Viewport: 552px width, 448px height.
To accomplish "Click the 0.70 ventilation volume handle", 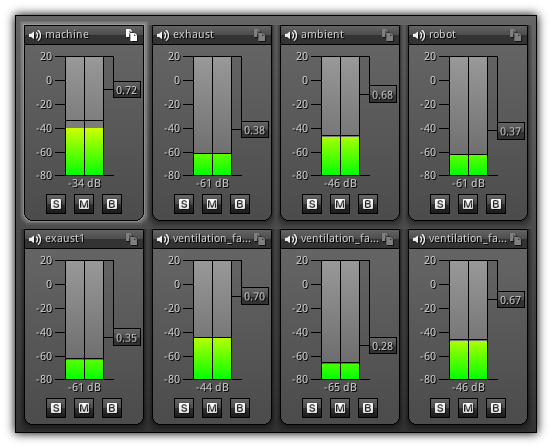I will click(x=255, y=296).
